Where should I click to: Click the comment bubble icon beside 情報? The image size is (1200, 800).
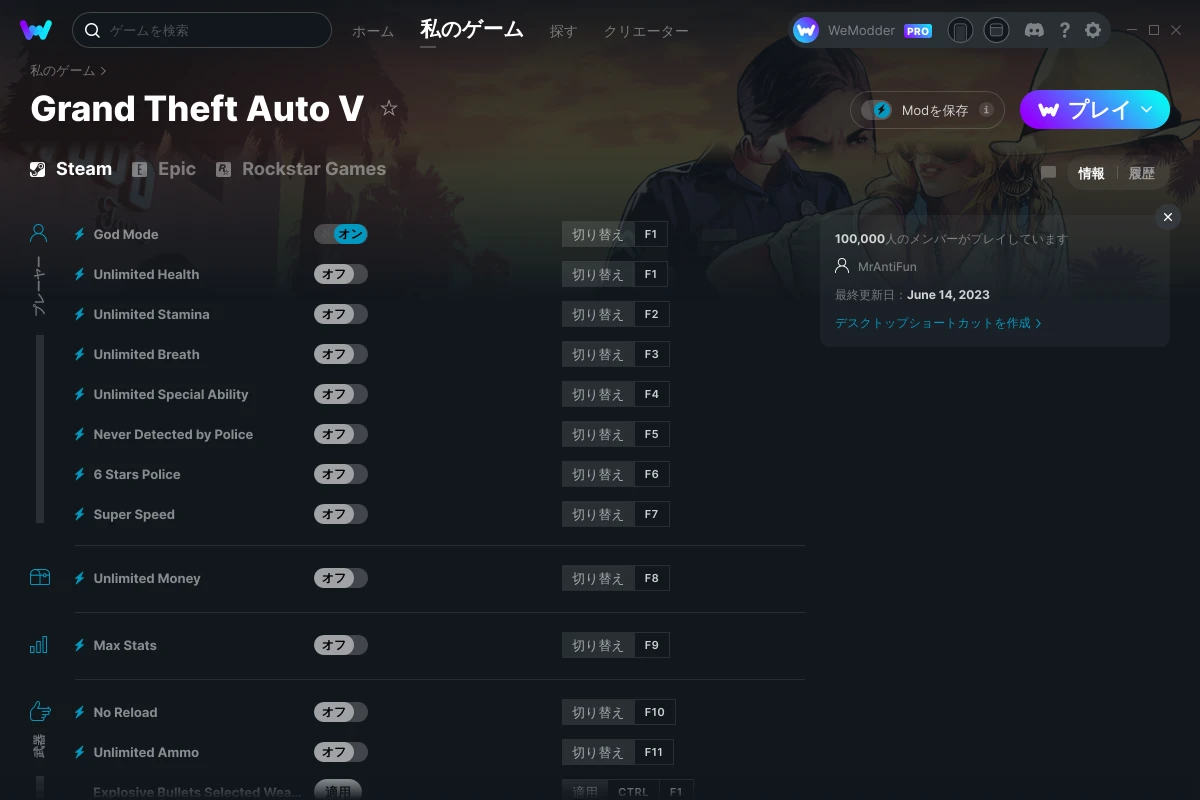coord(1048,173)
